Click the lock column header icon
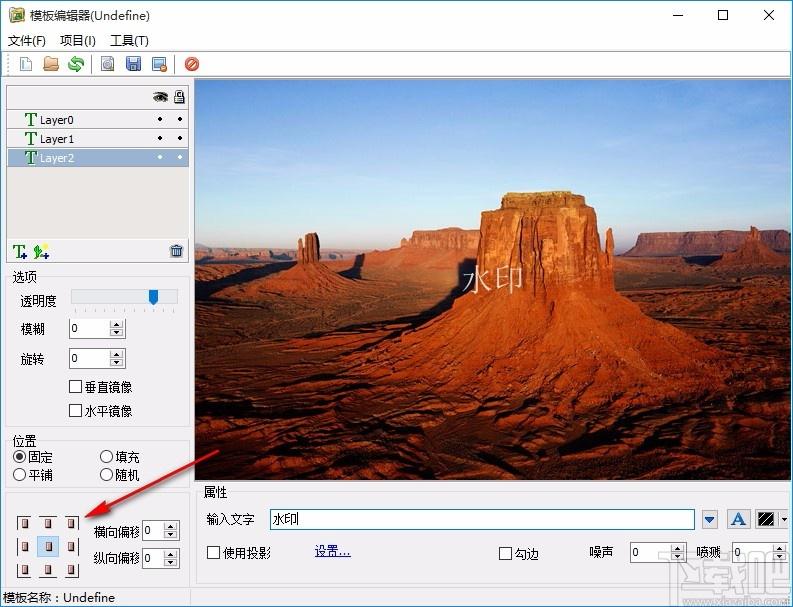The image size is (793, 607). pos(179,97)
